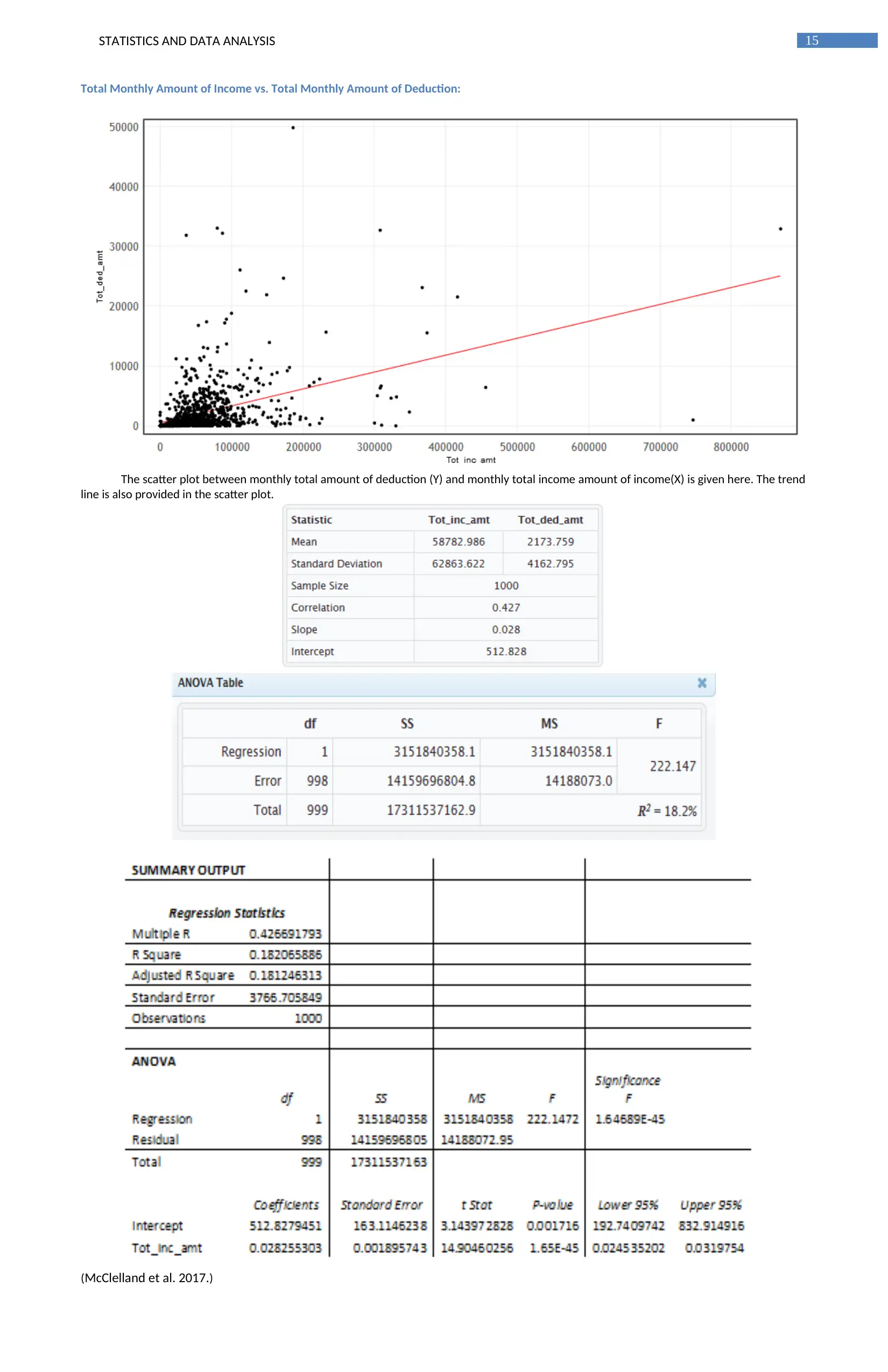Click the Intercept value 512.828
This screenshot has width=888, height=1372.
click(506, 651)
